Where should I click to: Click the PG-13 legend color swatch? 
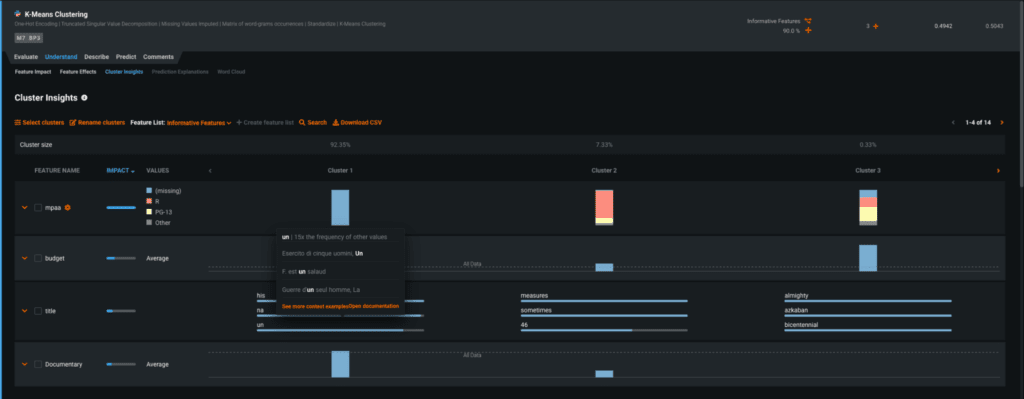[x=149, y=212]
